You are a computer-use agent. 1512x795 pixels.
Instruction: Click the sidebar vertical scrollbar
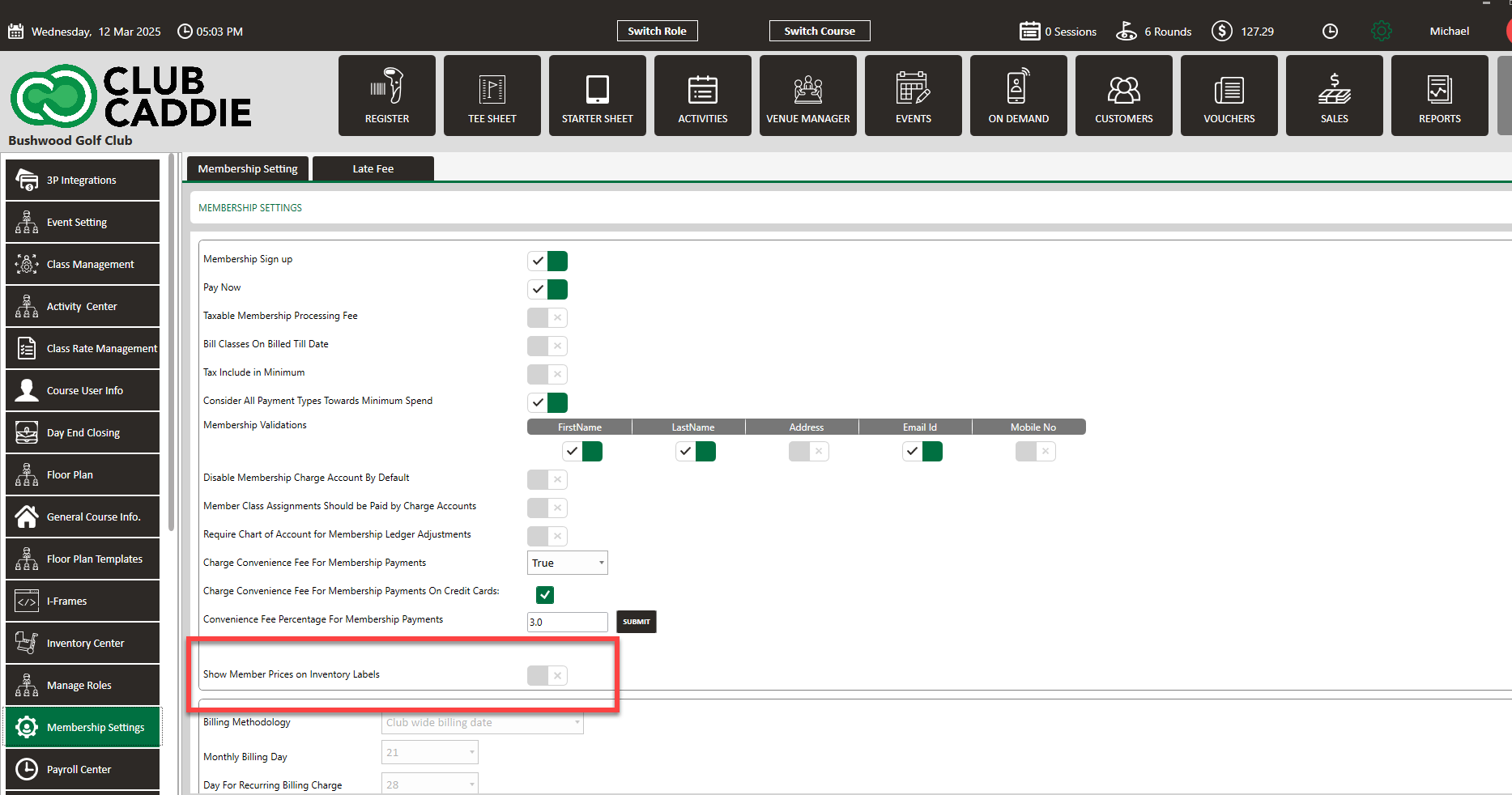[x=172, y=344]
